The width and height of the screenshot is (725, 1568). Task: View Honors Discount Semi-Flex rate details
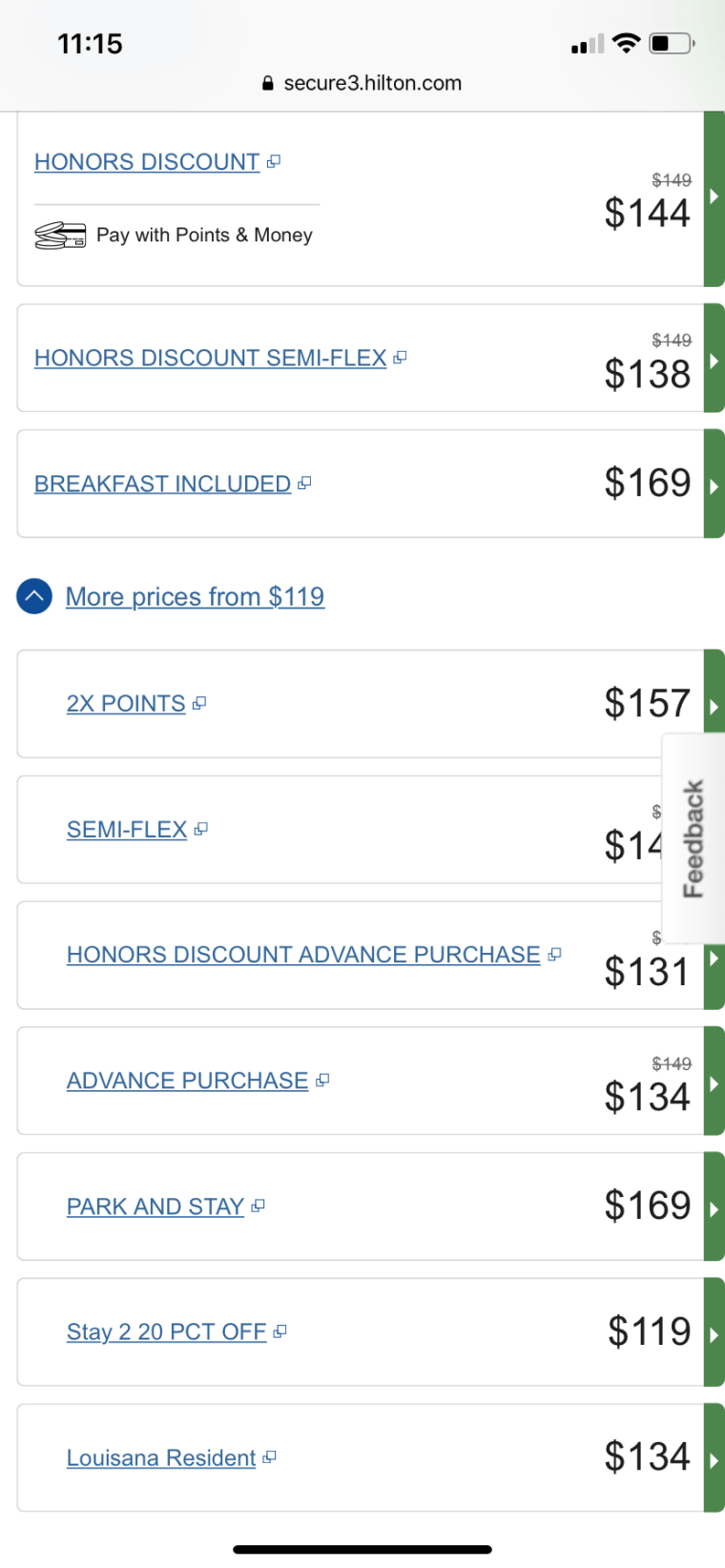click(210, 359)
